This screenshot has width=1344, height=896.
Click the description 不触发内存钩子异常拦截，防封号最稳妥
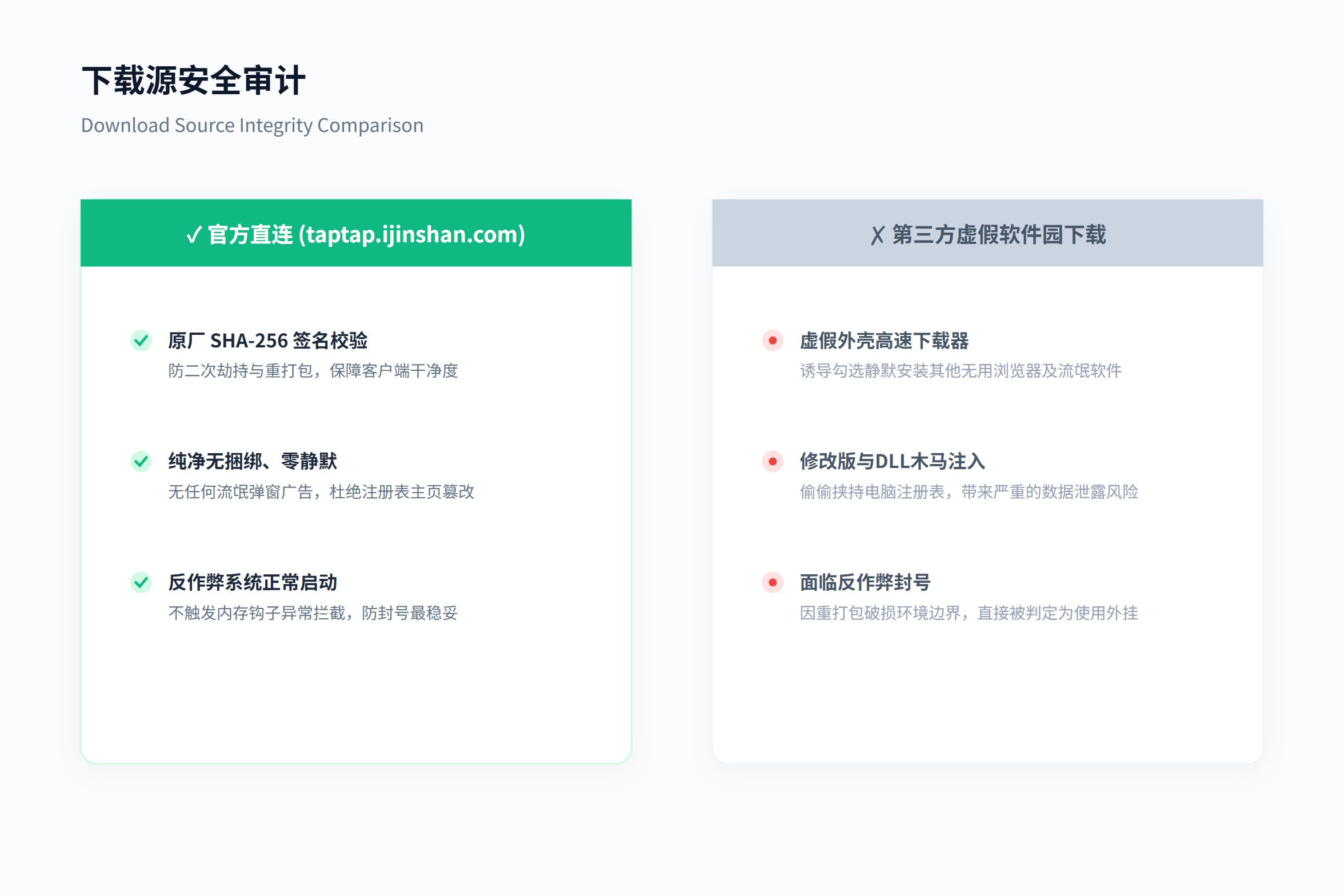tap(313, 613)
